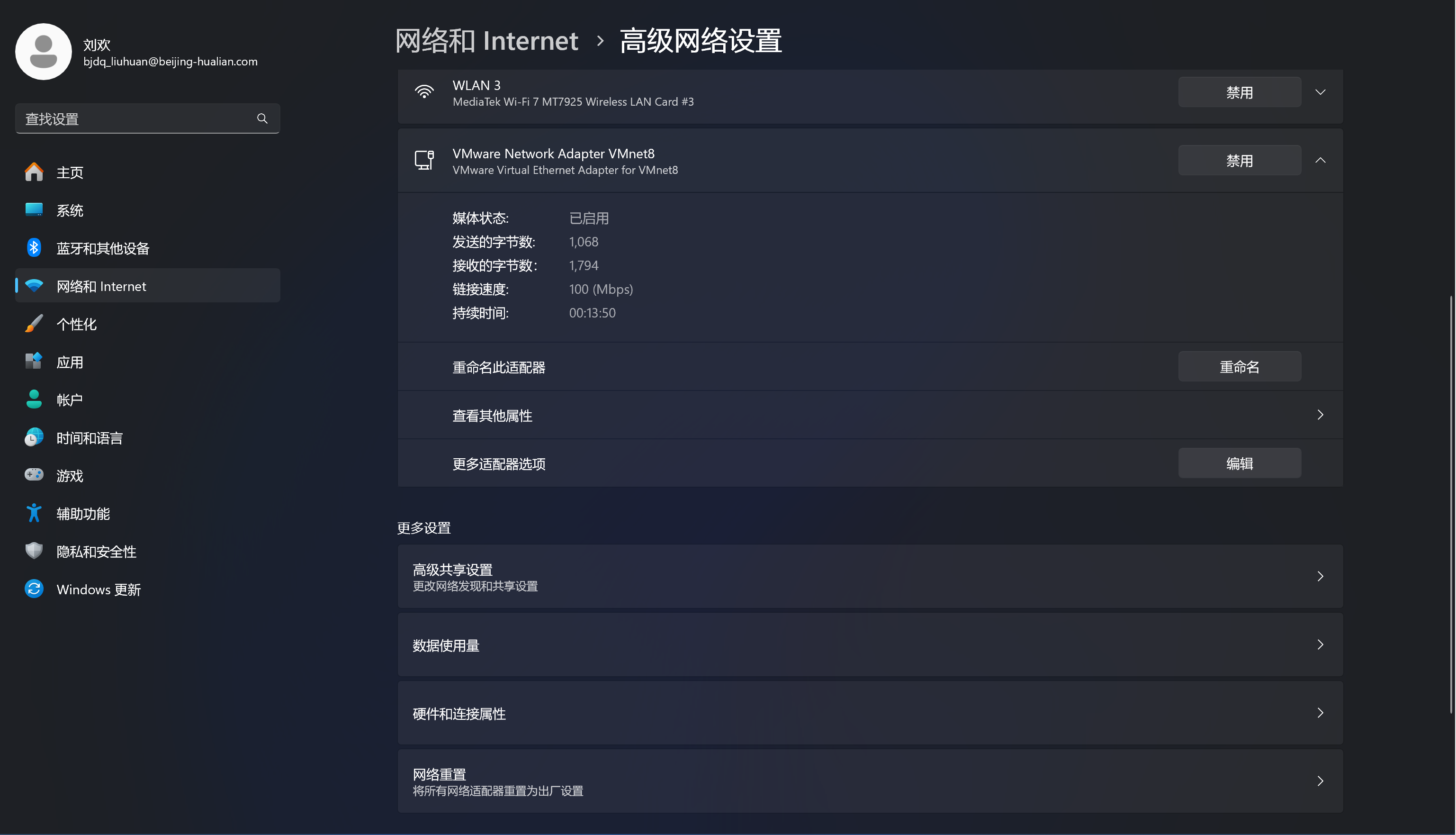Select 蓝牙和其他设备 in the sidebar
Screen dimensions: 1456x835
click(103, 248)
